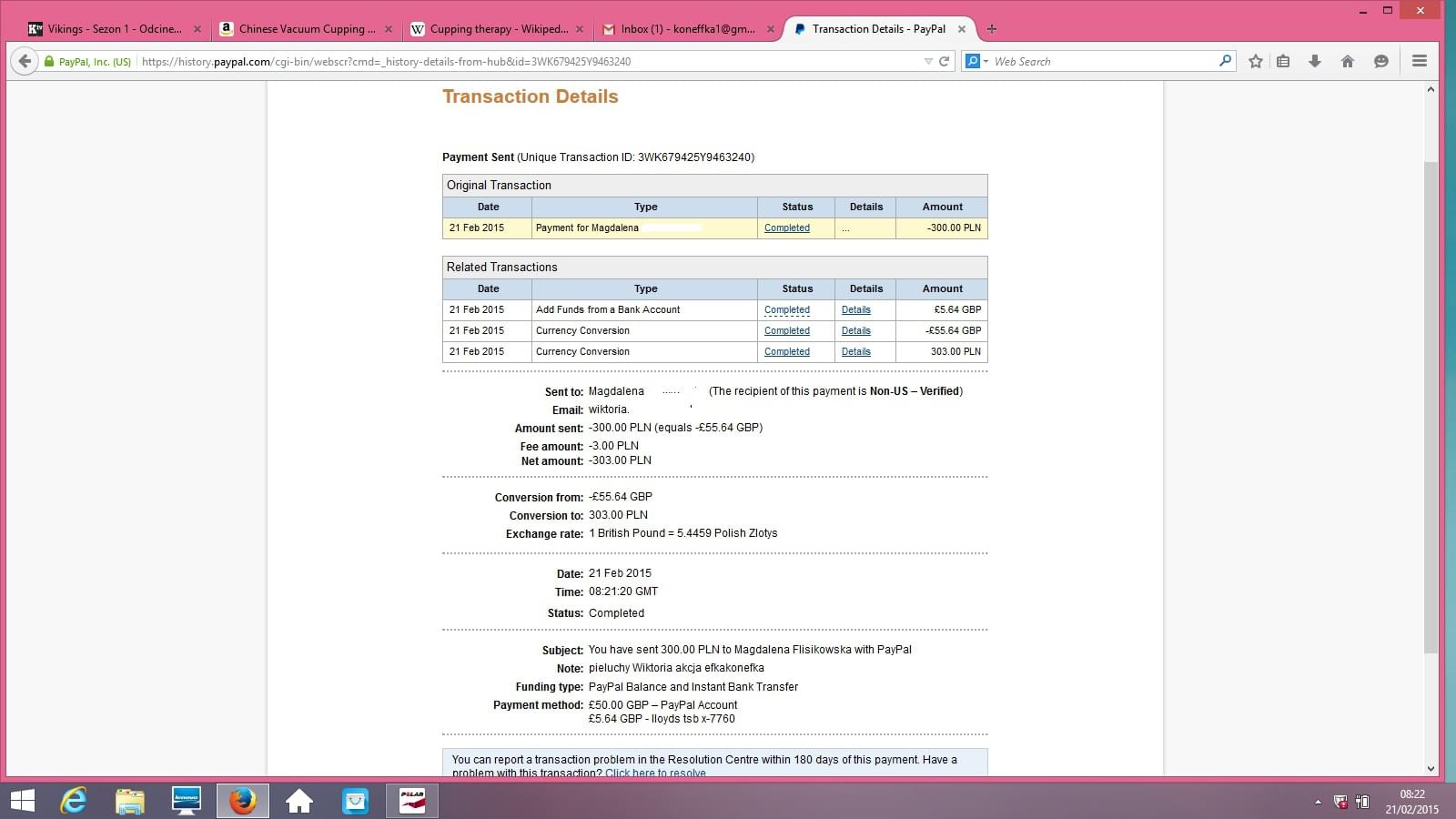Click Completed link in 303.00 PLN row
This screenshot has width=1456, height=819.
coord(787,352)
